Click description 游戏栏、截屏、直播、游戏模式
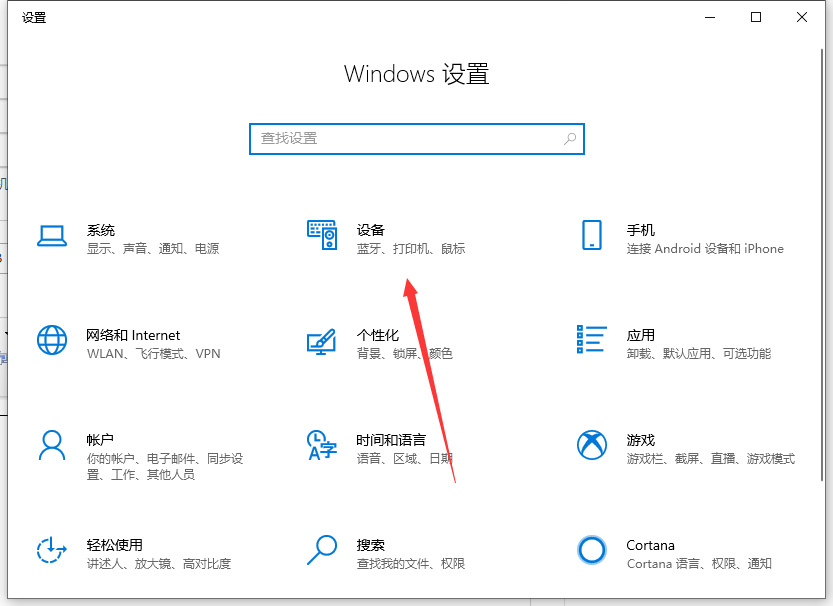Image resolution: width=833 pixels, height=606 pixels. (711, 458)
